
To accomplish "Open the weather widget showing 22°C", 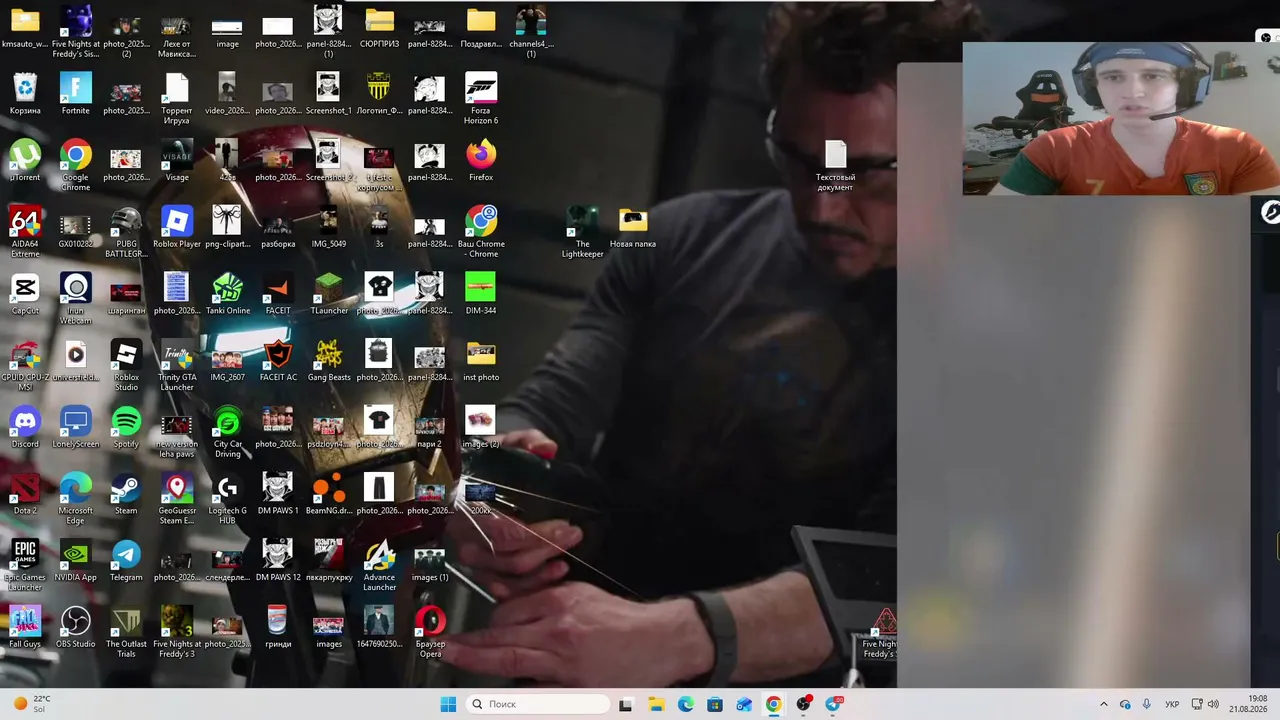I will (32, 704).
